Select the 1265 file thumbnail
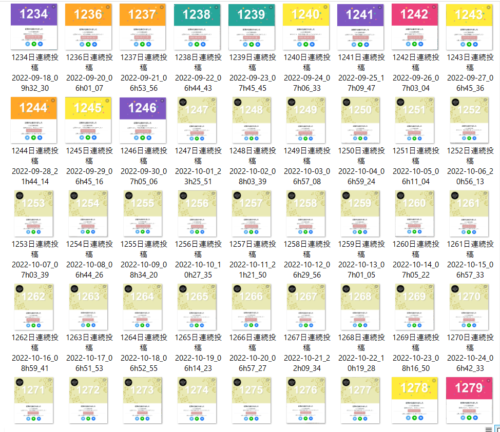Viewport: 500px width, 432px height. (x=197, y=307)
